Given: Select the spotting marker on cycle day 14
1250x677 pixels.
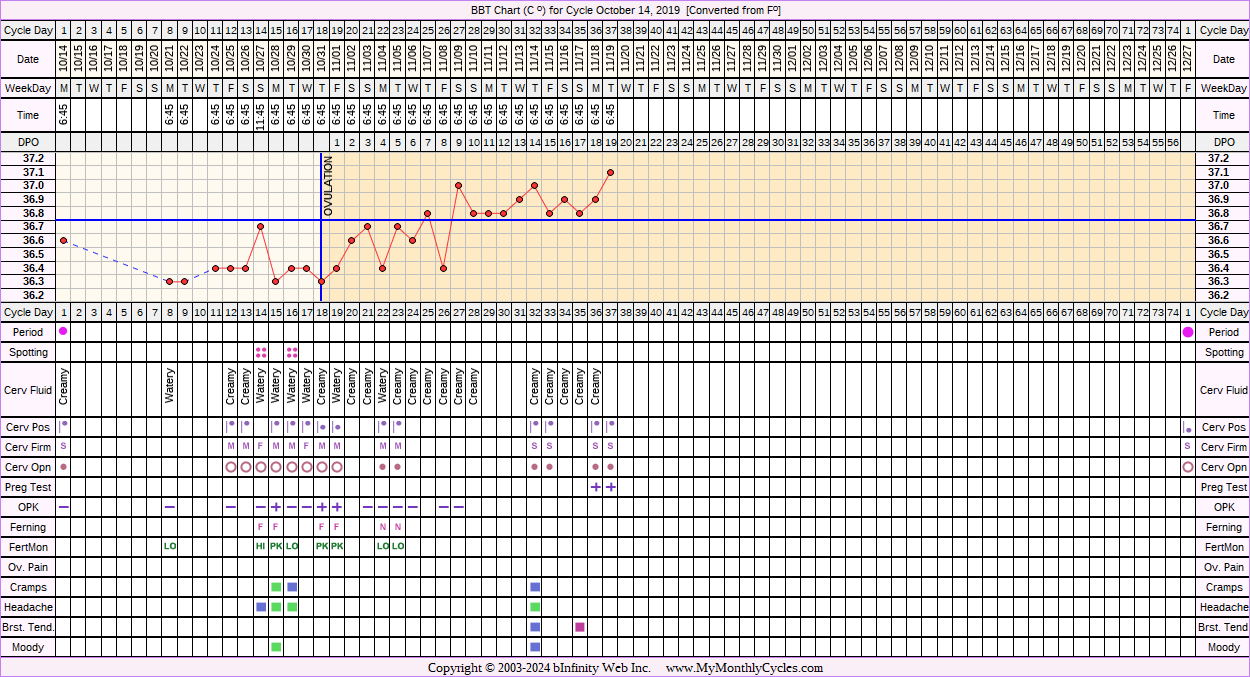Looking at the screenshot, I should pyautogui.click(x=261, y=352).
